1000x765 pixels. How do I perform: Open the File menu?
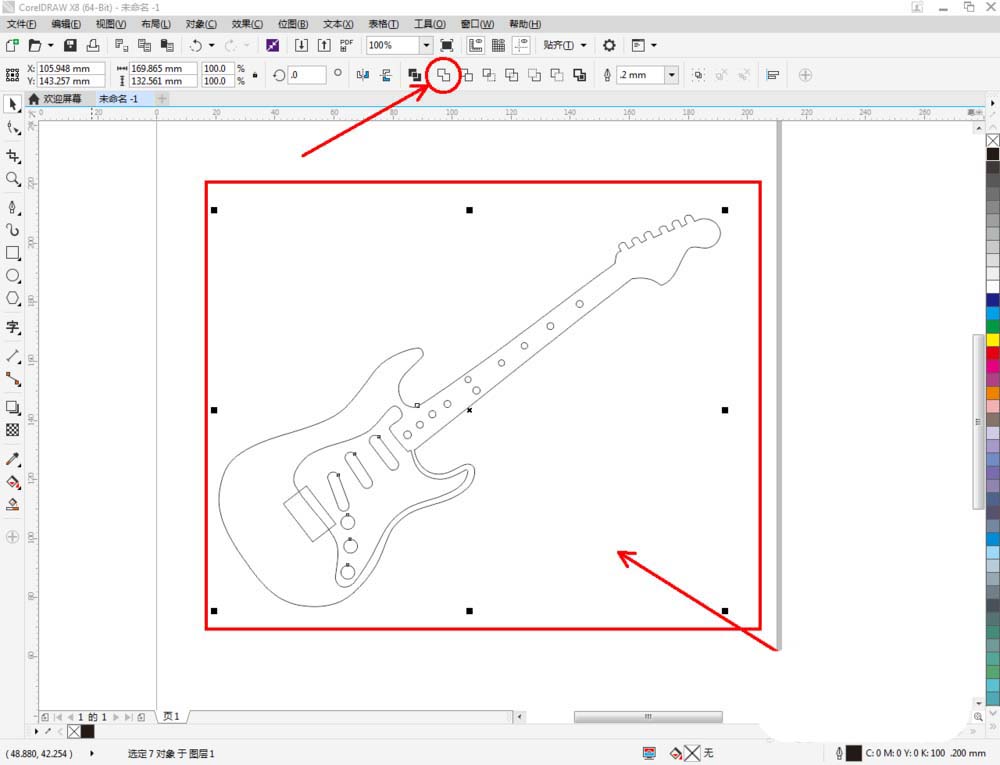tap(22, 24)
